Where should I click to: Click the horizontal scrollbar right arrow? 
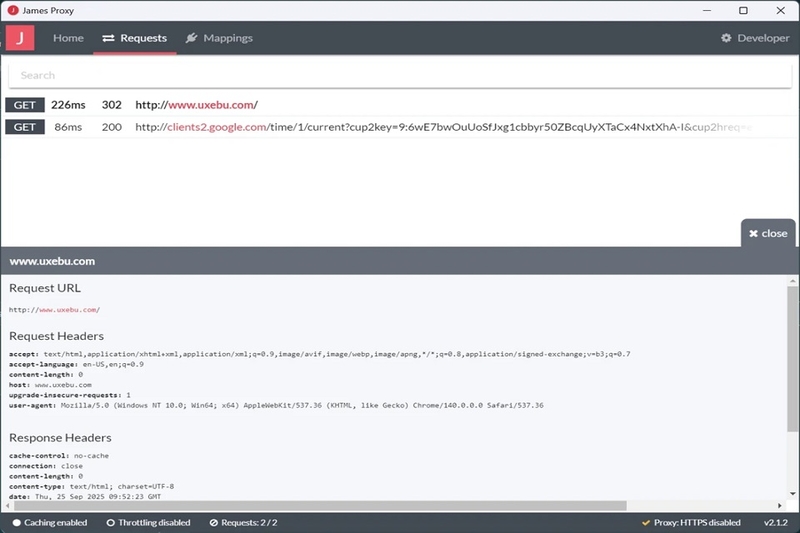[x=780, y=505]
